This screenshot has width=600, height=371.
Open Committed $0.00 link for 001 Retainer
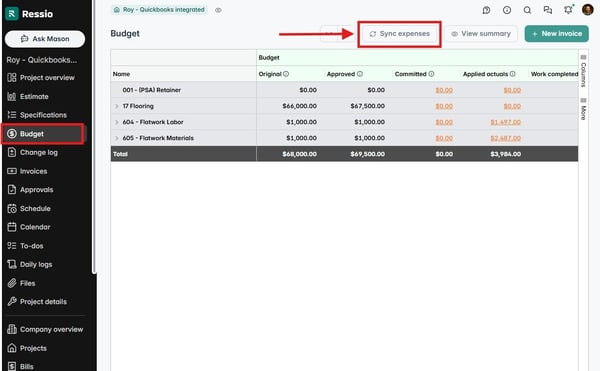pos(444,90)
